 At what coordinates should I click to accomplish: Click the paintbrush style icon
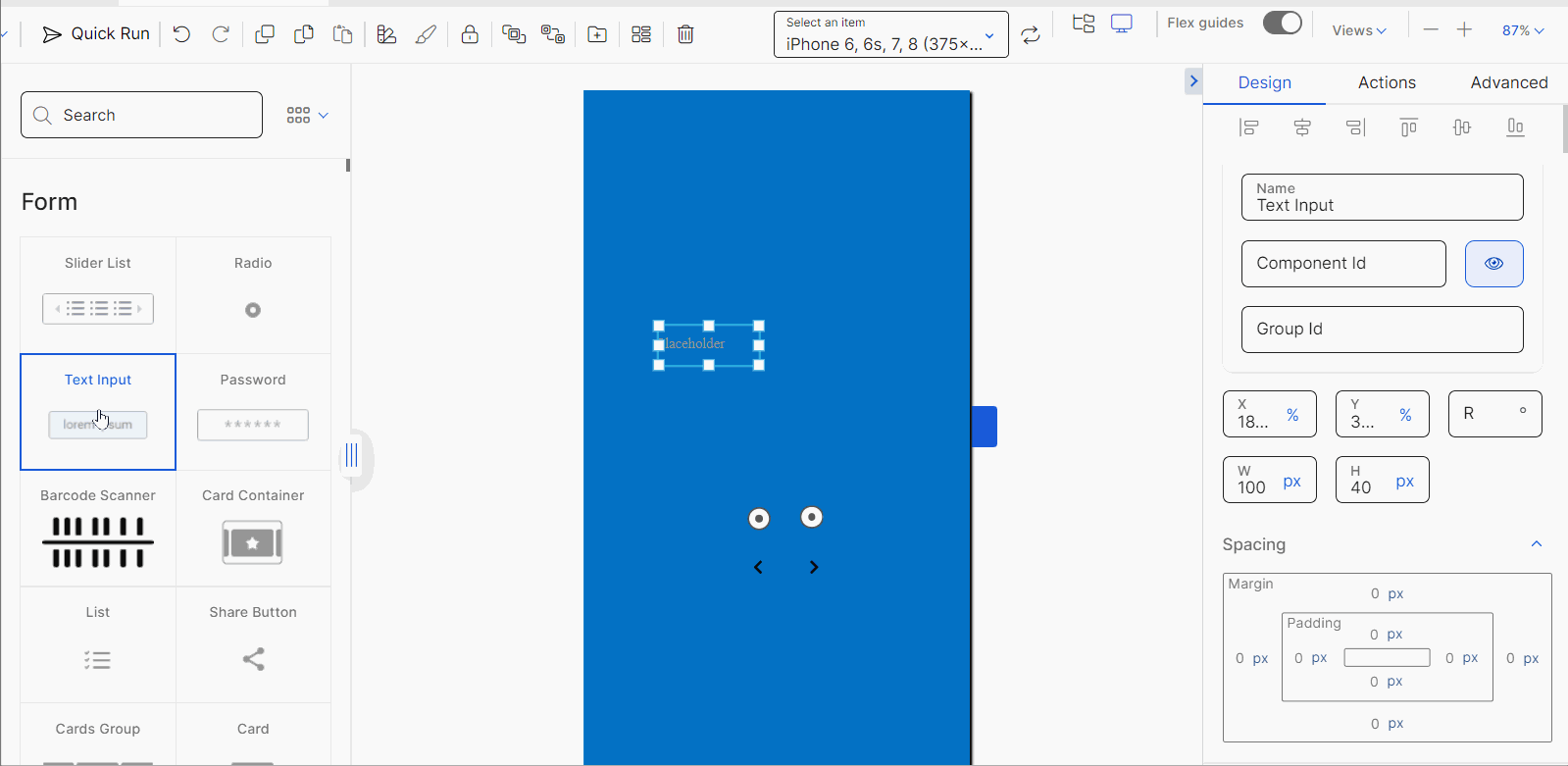(426, 34)
